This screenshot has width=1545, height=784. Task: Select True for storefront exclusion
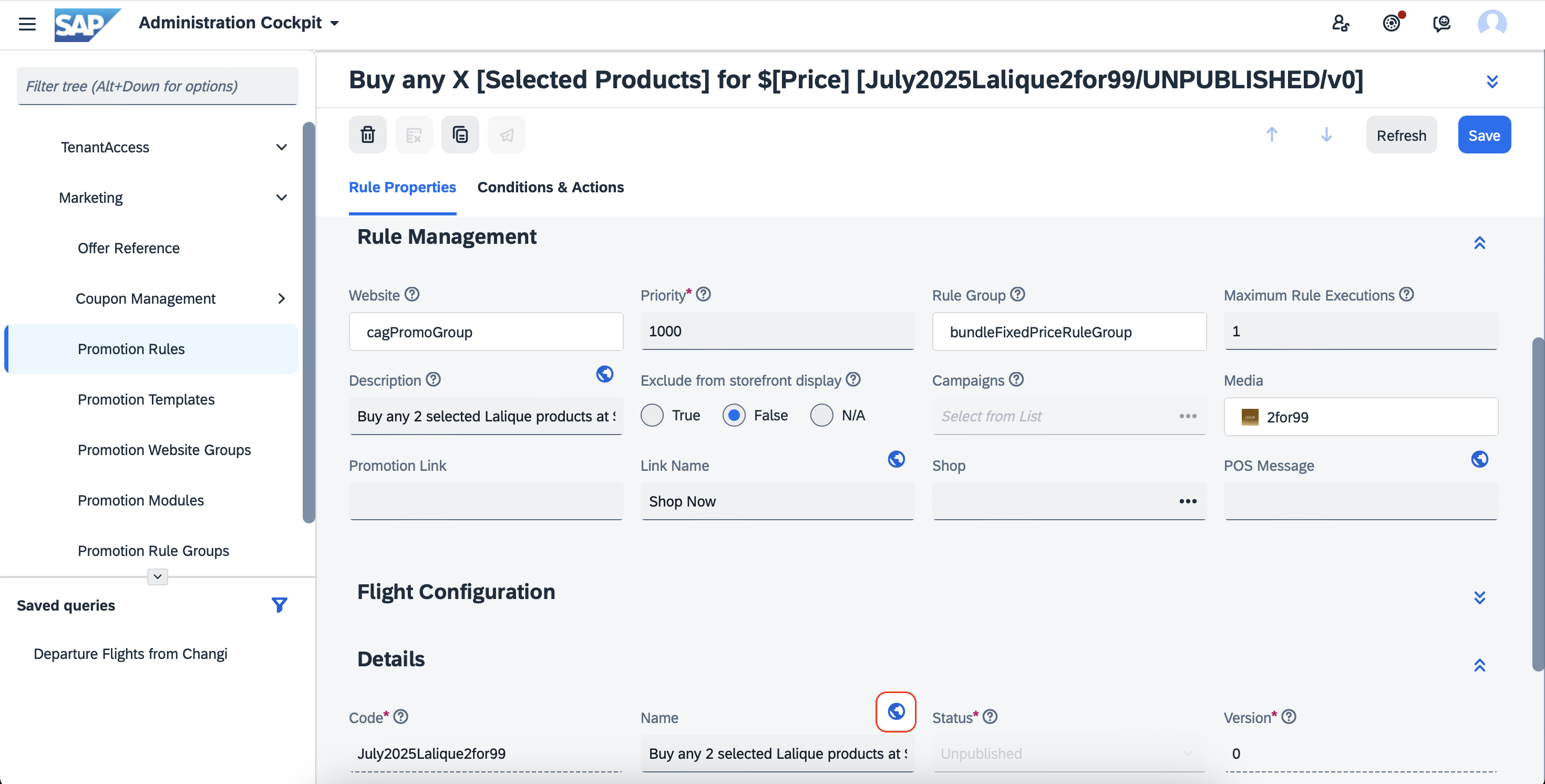(x=652, y=415)
